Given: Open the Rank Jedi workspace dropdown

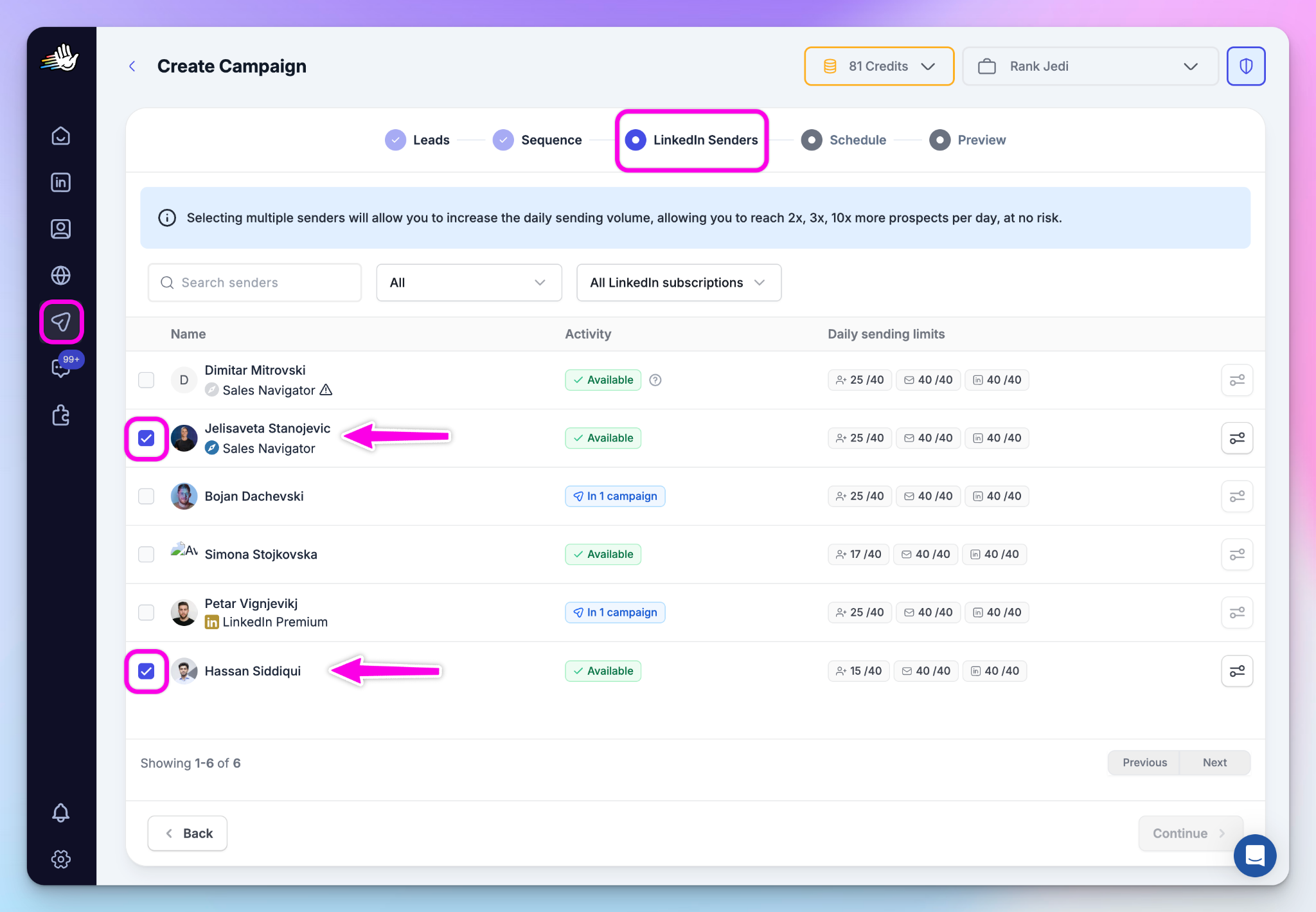Looking at the screenshot, I should point(1090,66).
